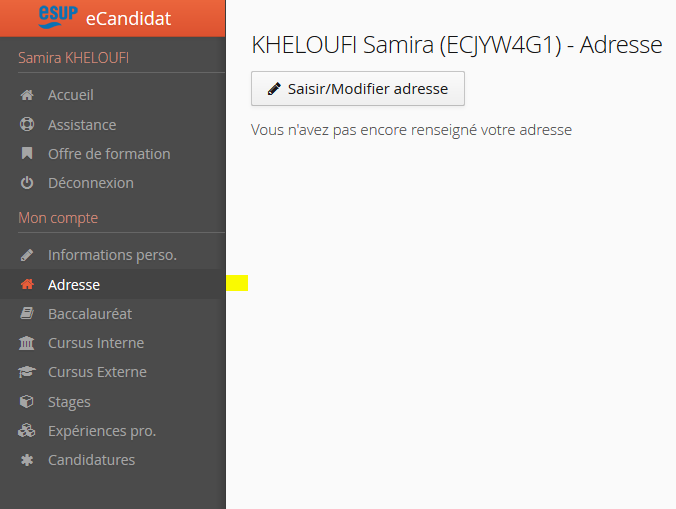Click the power icon beside Déconnexion
Viewport: 676px width, 509px height.
click(x=27, y=183)
